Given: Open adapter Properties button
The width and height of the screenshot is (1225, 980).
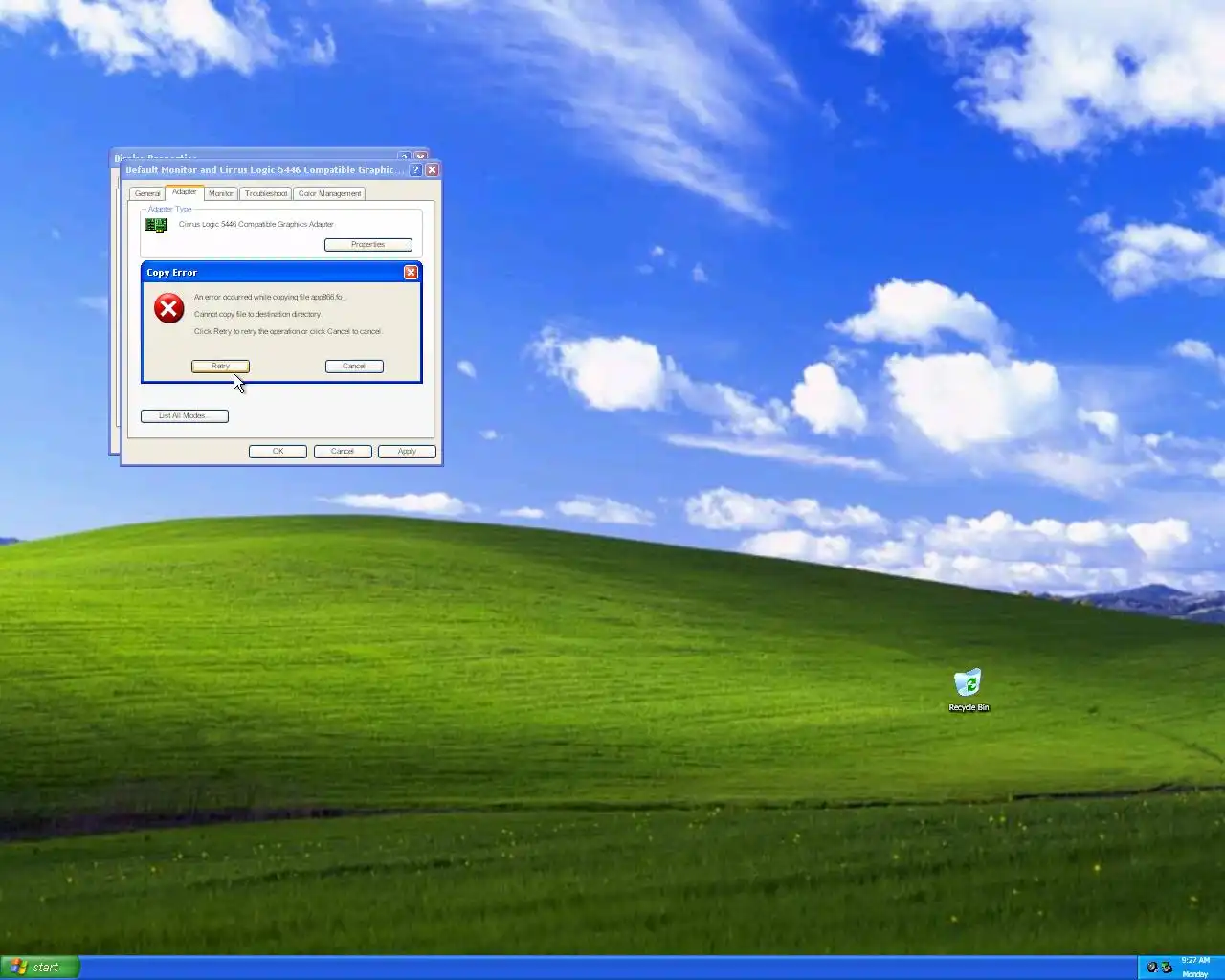Looking at the screenshot, I should click(x=368, y=245).
